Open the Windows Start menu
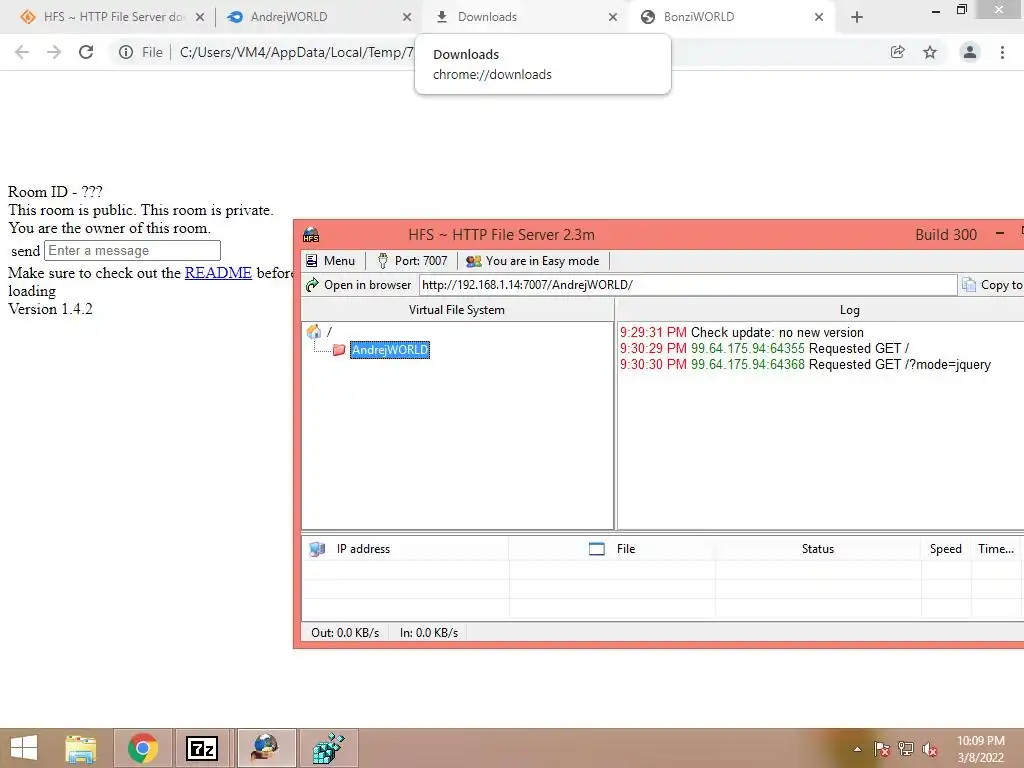The width and height of the screenshot is (1024, 768). point(24,748)
